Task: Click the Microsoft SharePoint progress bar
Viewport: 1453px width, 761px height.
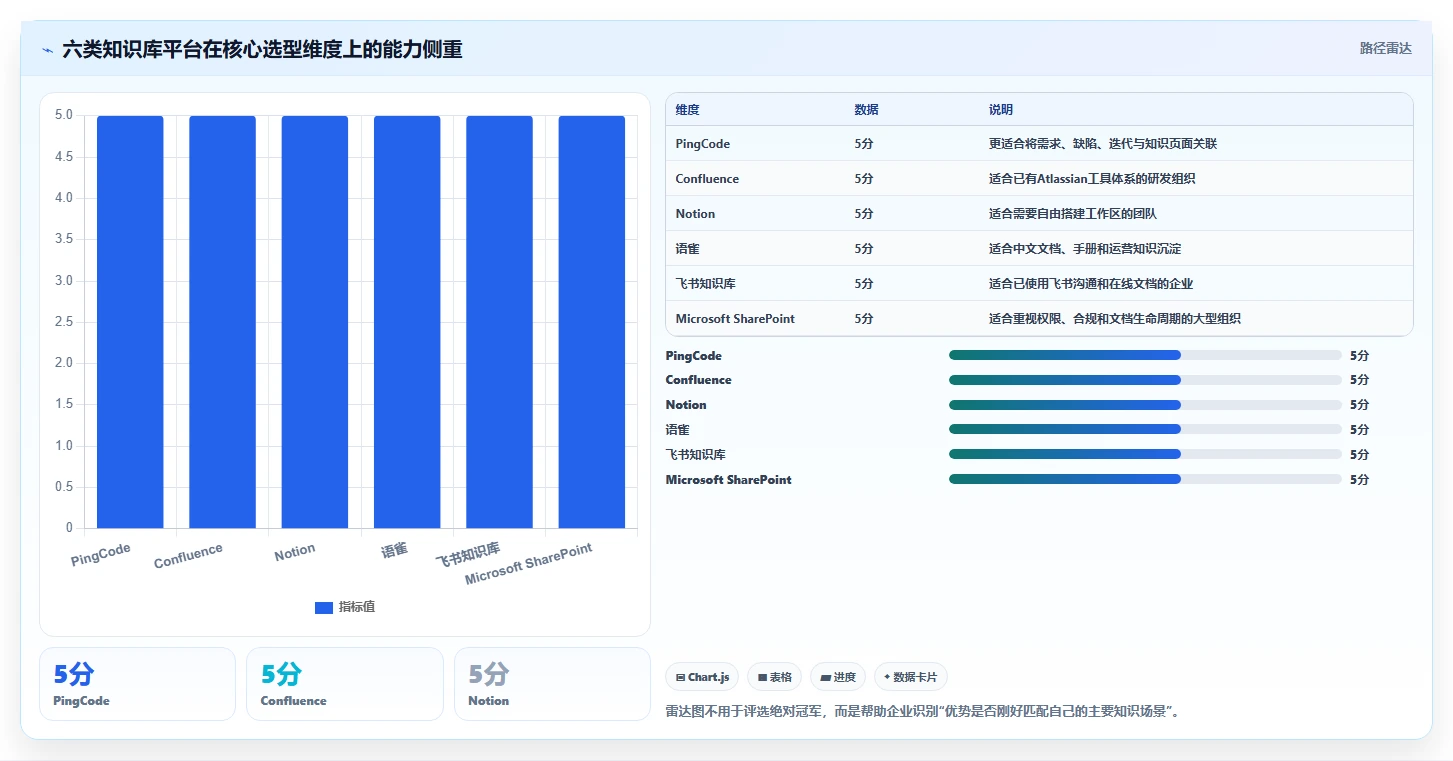Action: (x=1145, y=479)
